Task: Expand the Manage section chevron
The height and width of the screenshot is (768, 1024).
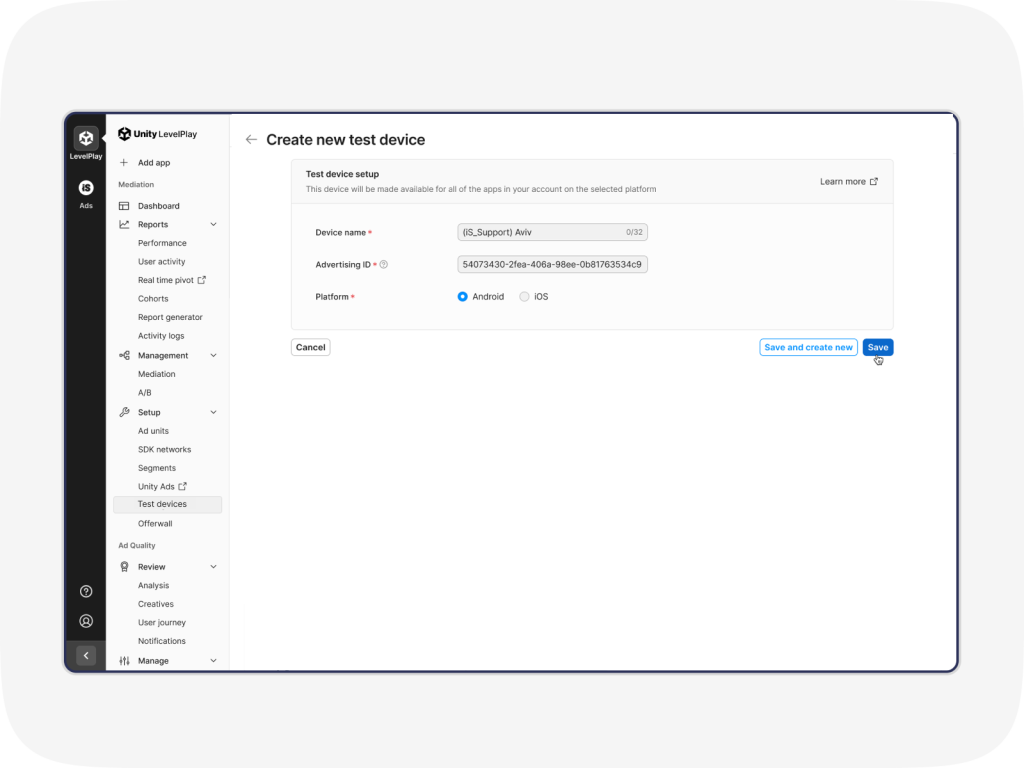Action: pos(213,660)
